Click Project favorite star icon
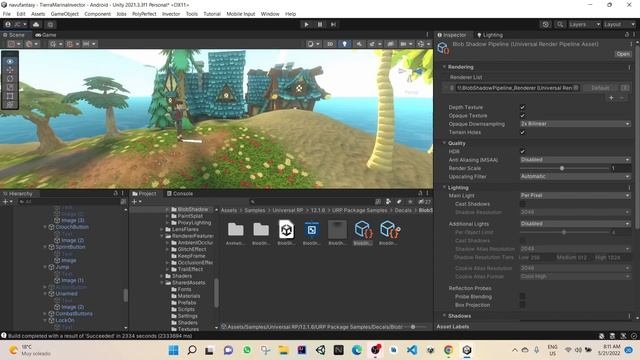640x360 pixels. click(x=410, y=202)
